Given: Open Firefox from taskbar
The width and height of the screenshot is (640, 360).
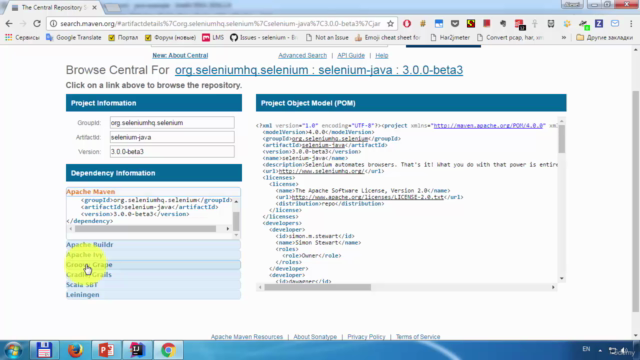Looking at the screenshot, I should (x=75, y=350).
